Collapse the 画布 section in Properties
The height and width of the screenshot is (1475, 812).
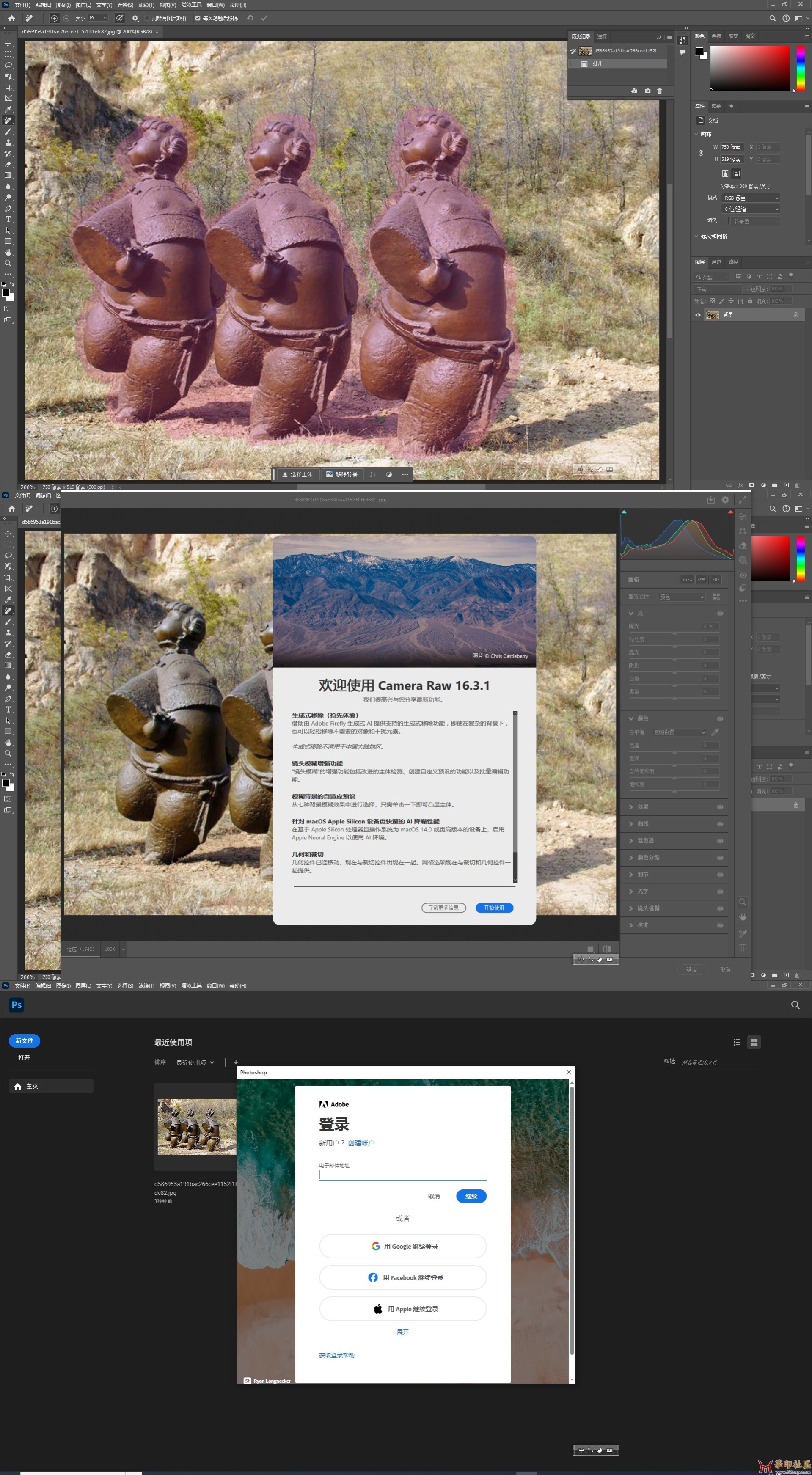696,134
